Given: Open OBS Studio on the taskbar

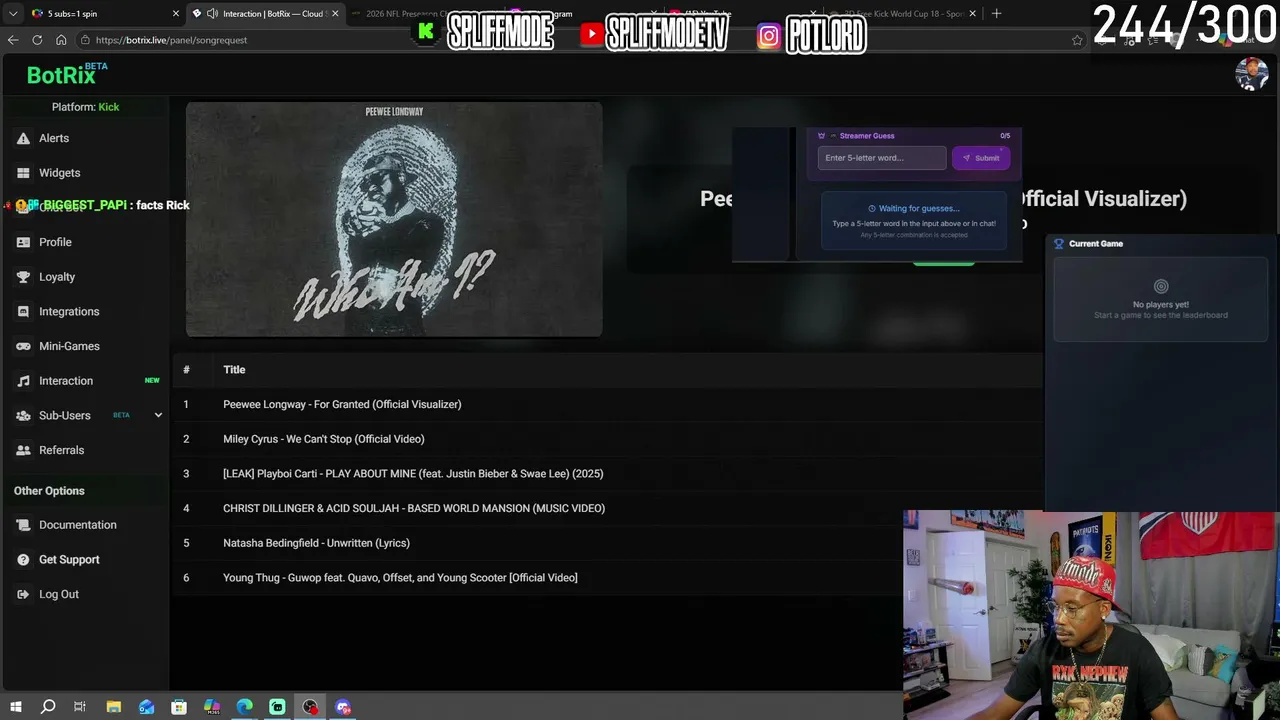Looking at the screenshot, I should click(310, 707).
